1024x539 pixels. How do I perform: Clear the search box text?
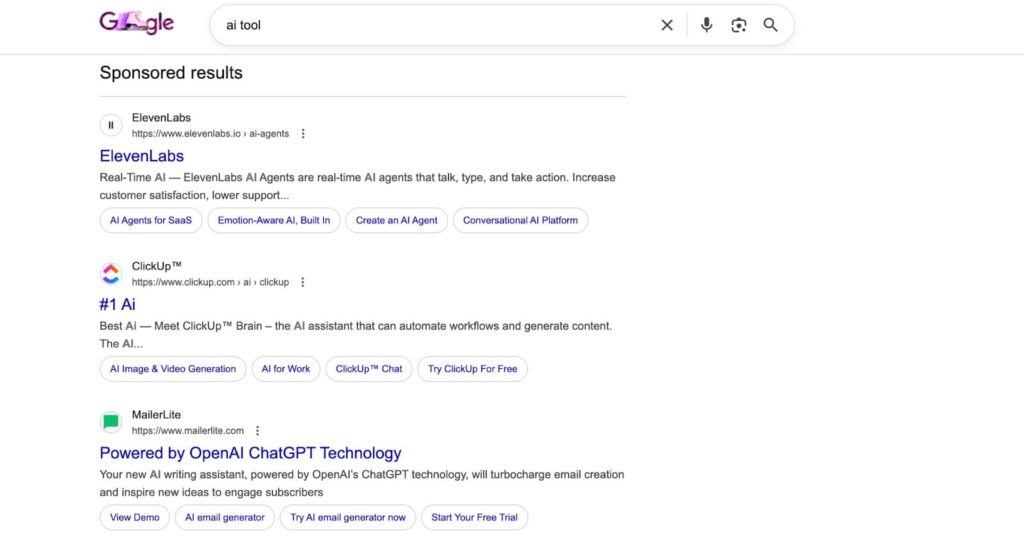[x=667, y=25]
